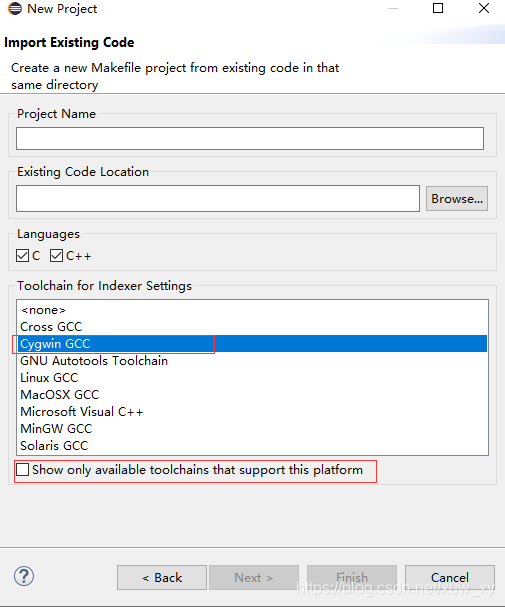This screenshot has height=607, width=505.
Task: Maximize the New Project window
Action: pos(438,8)
